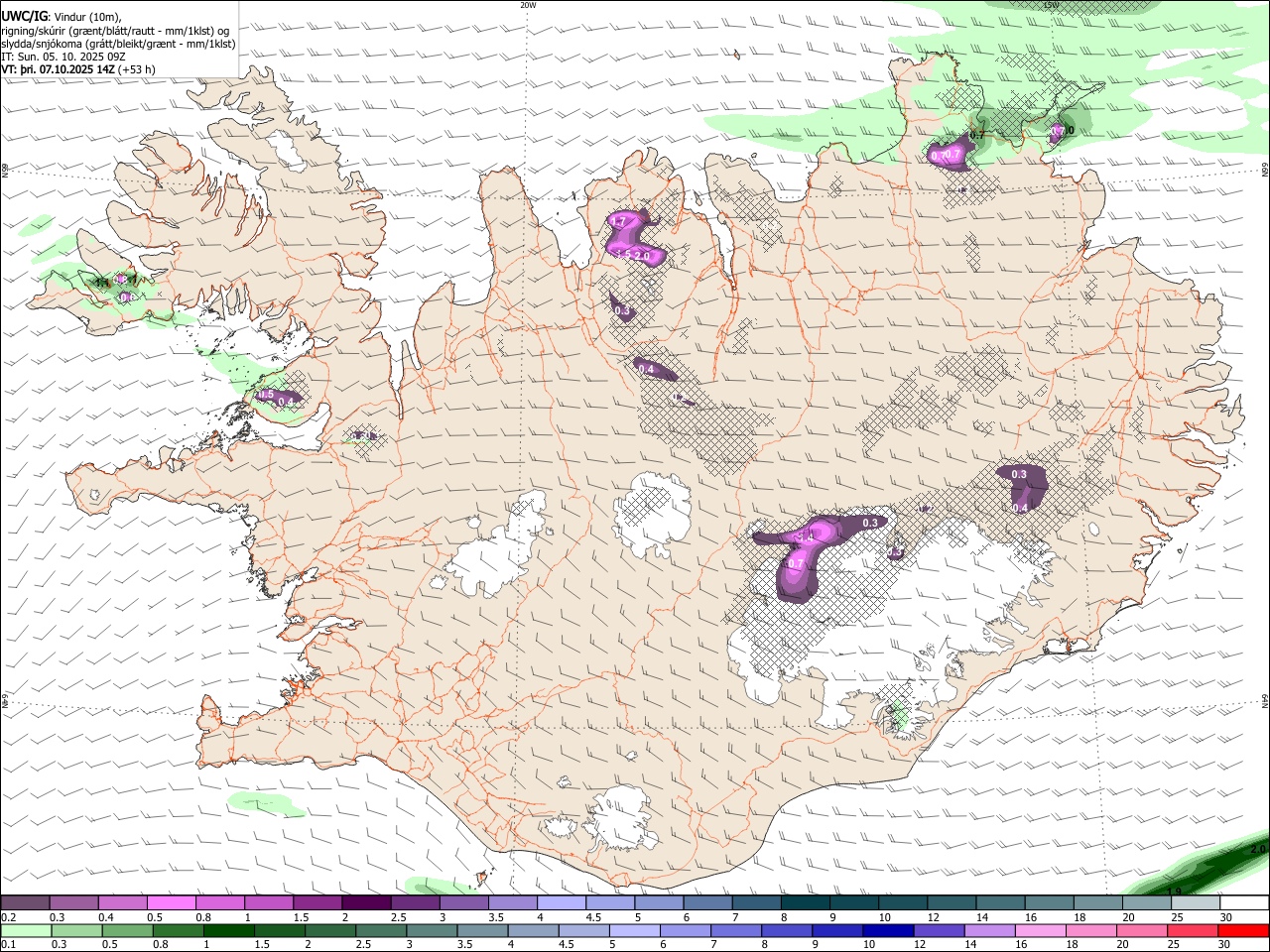This screenshot has height=952, width=1270.
Task: Pick the 0.4–0.5 orchid snow legend swatch
Action: [122, 903]
